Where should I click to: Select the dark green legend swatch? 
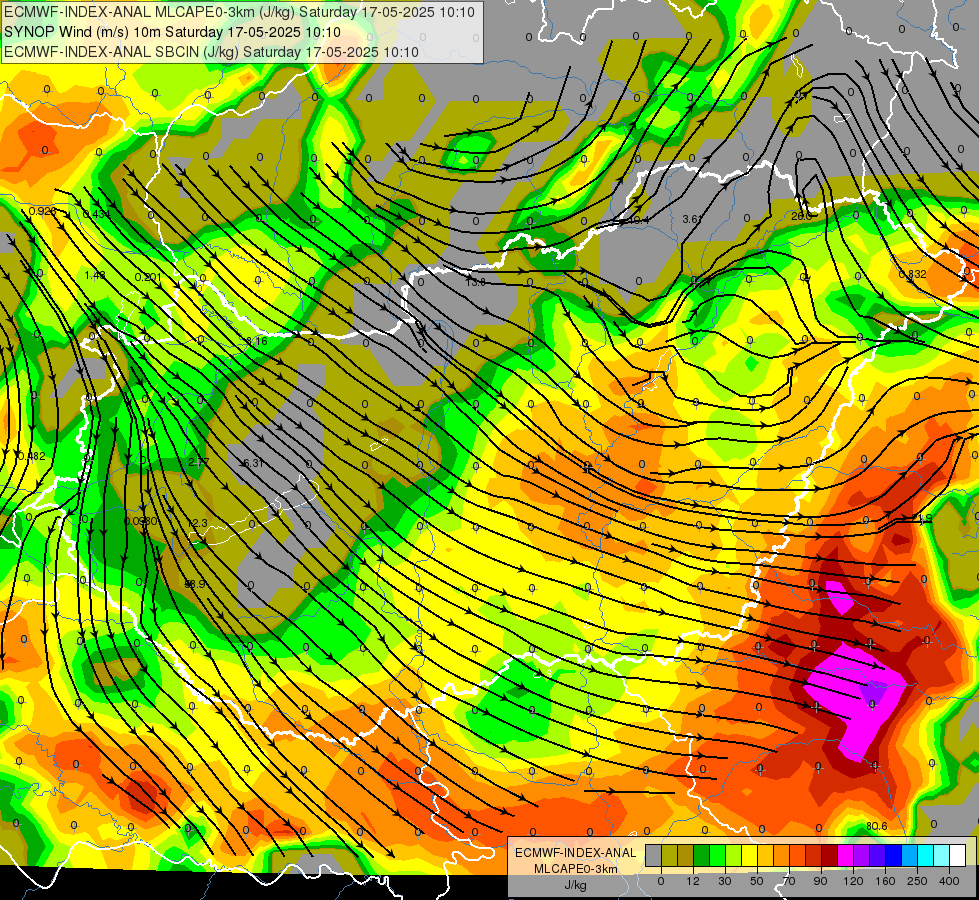702,855
